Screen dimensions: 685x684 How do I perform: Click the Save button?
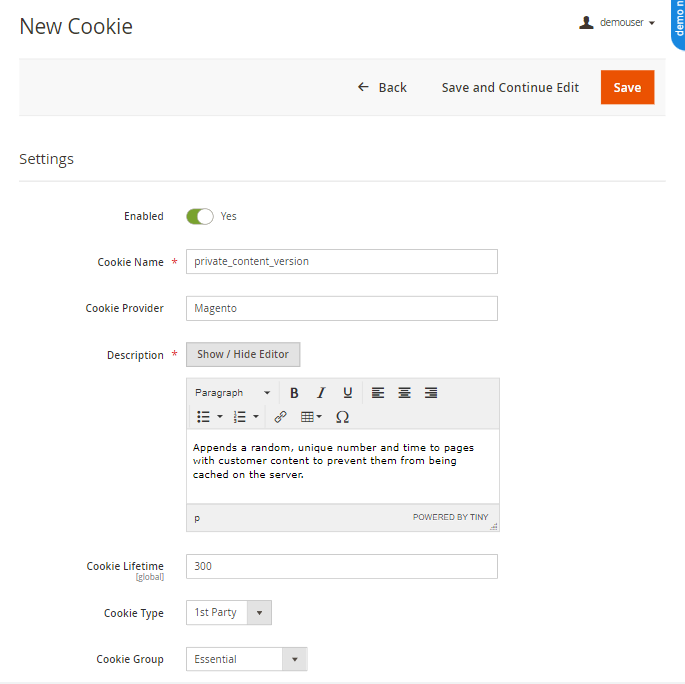point(627,87)
